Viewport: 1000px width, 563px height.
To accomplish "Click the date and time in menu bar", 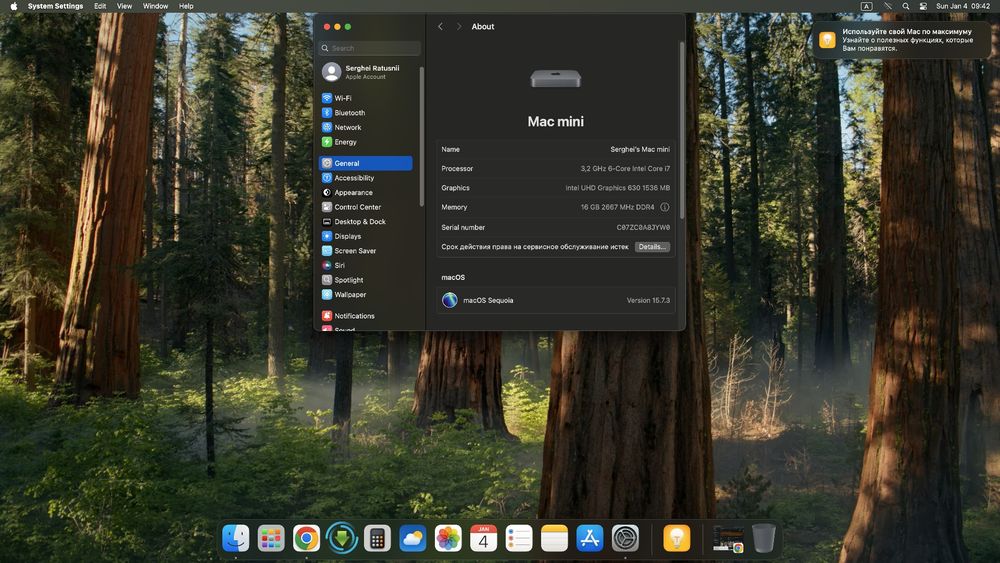I will point(963,6).
